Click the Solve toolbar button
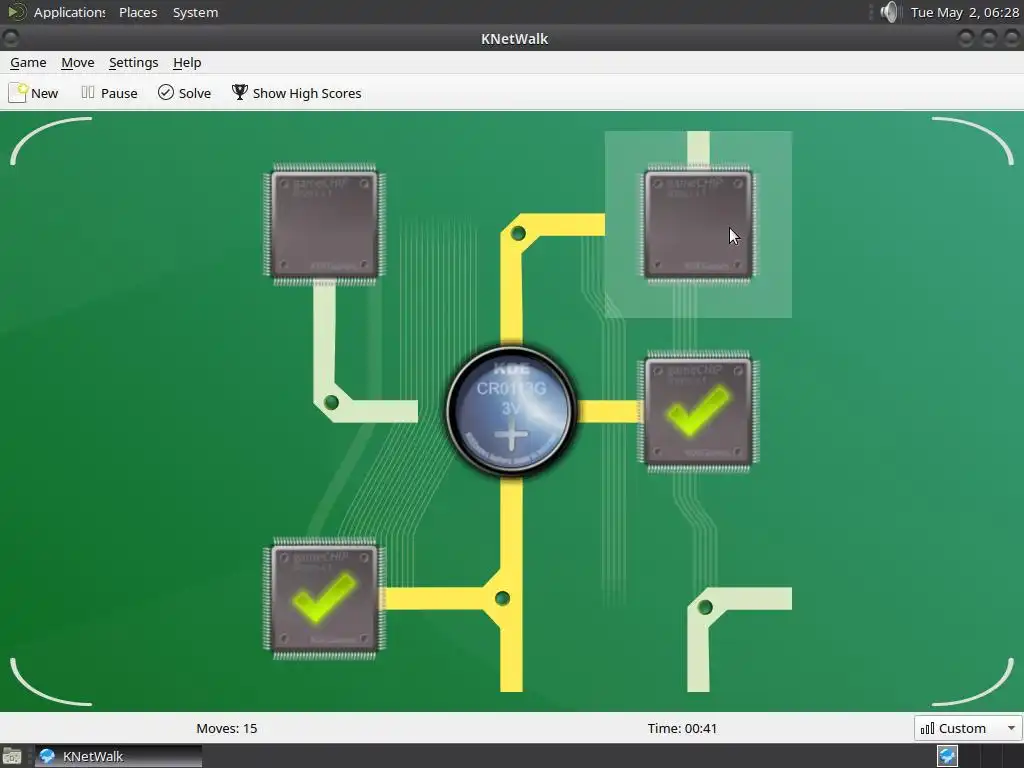 pyautogui.click(x=184, y=93)
